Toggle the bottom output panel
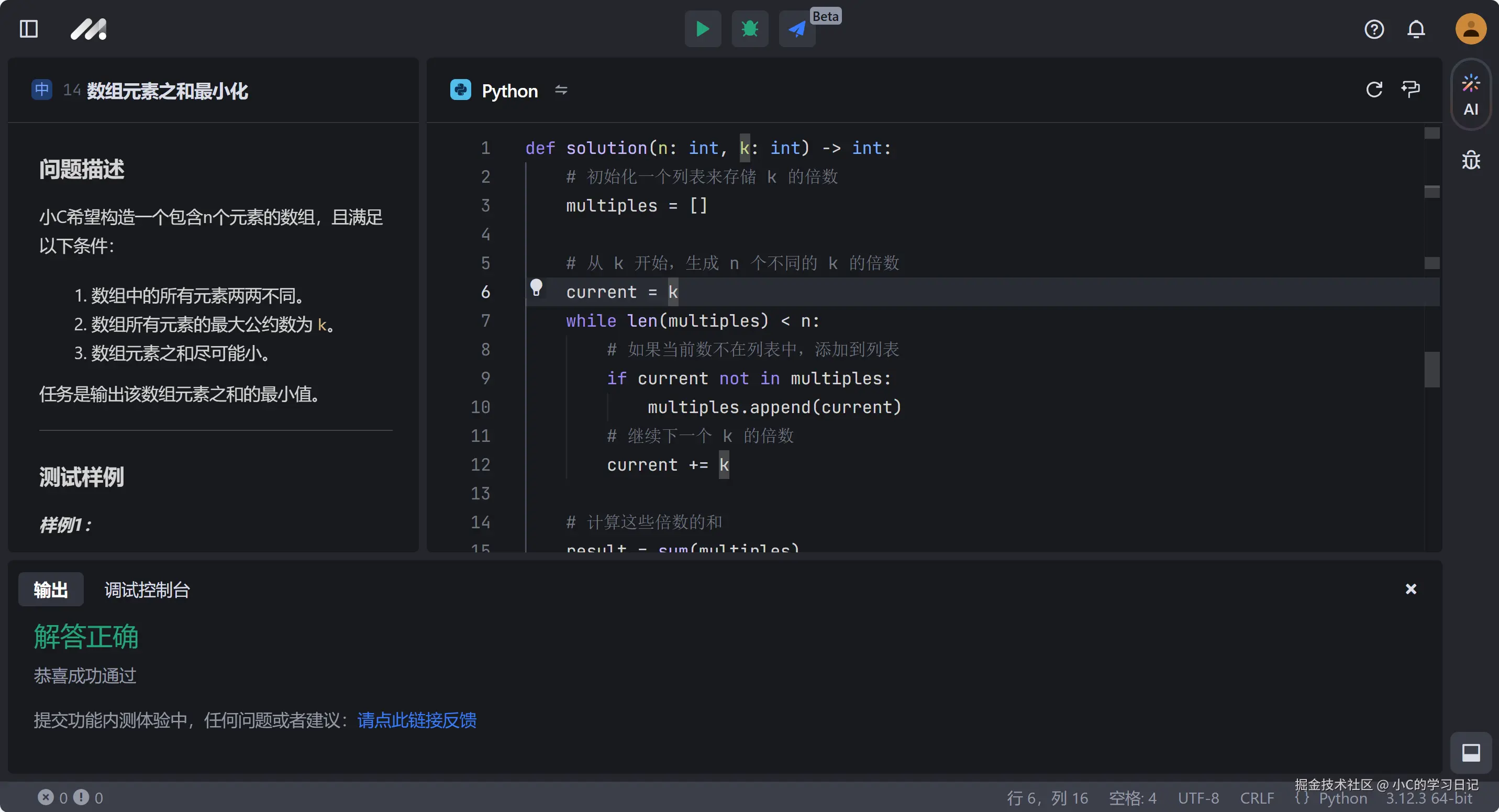This screenshot has height=812, width=1499. [1471, 752]
